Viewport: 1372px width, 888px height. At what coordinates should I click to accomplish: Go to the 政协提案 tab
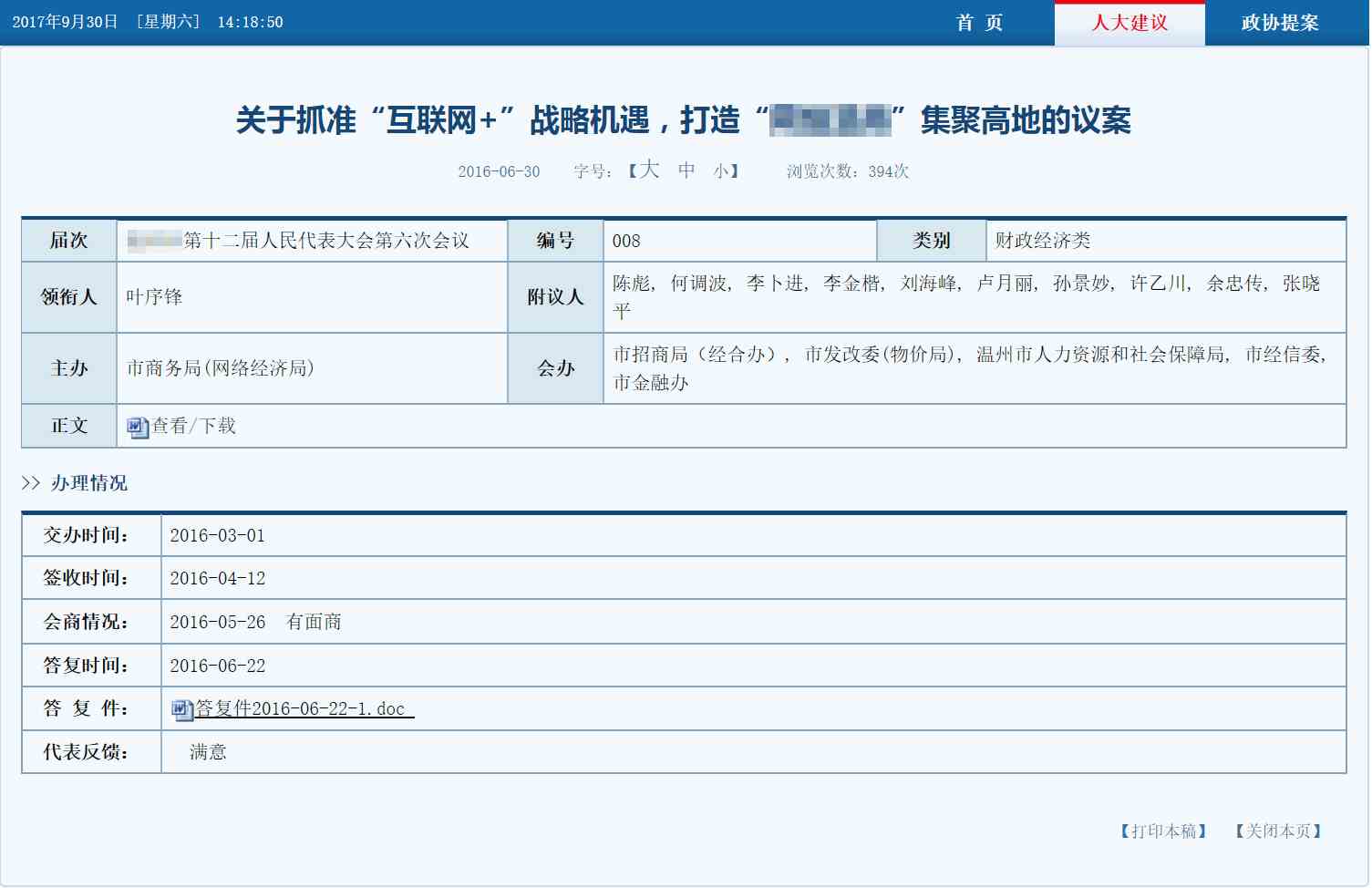[1279, 23]
